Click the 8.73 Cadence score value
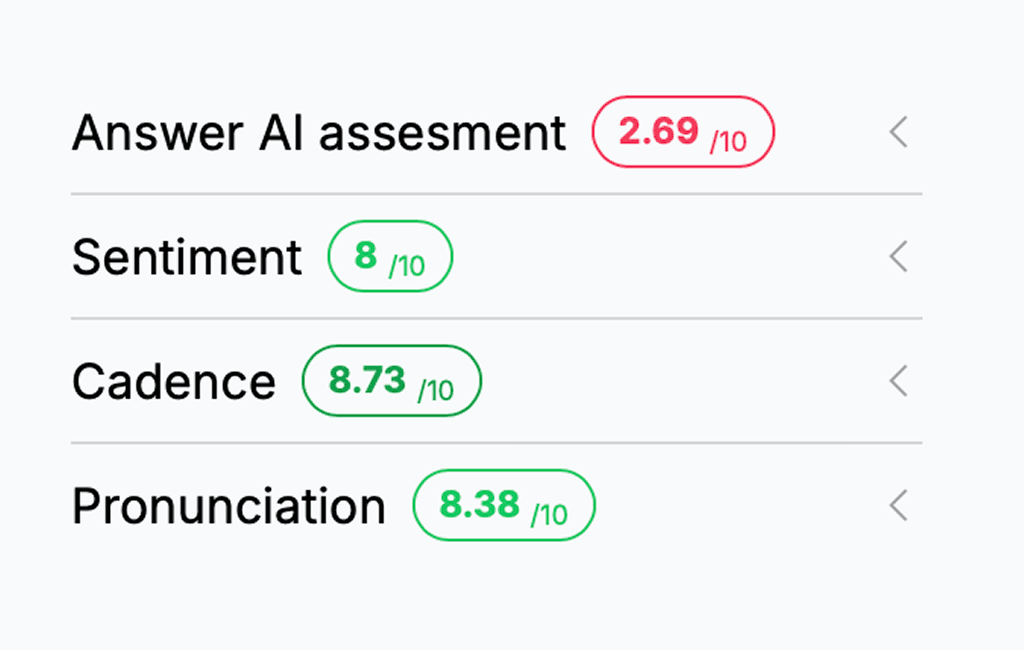Image resolution: width=1024 pixels, height=650 pixels. point(367,380)
